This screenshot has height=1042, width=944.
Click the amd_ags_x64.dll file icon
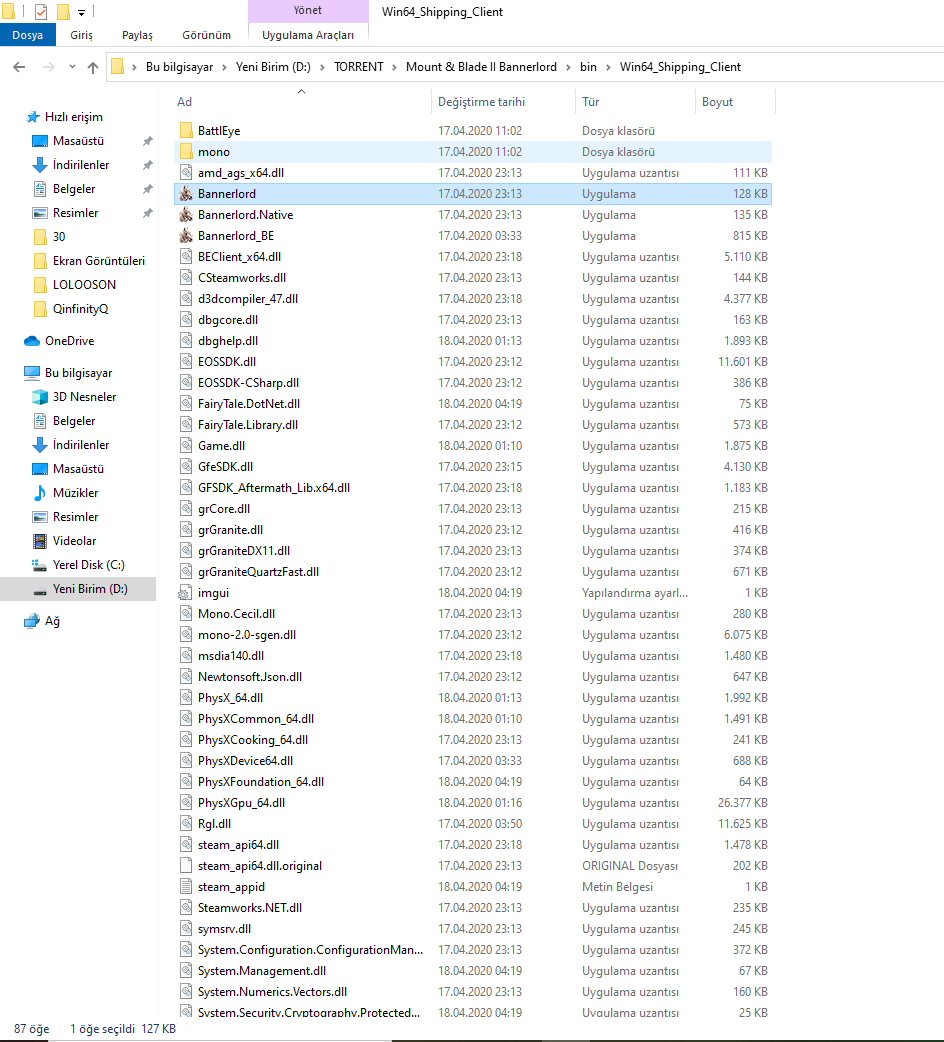coord(186,173)
